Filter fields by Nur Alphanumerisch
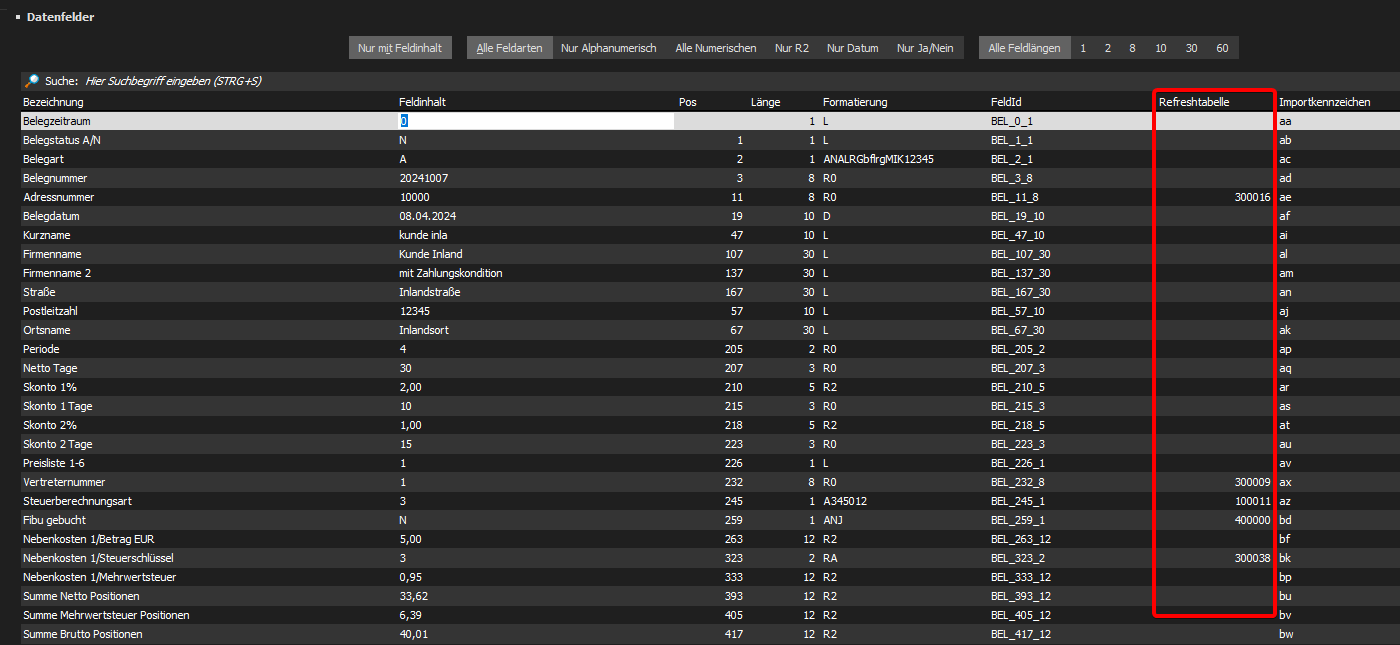 pyautogui.click(x=608, y=48)
